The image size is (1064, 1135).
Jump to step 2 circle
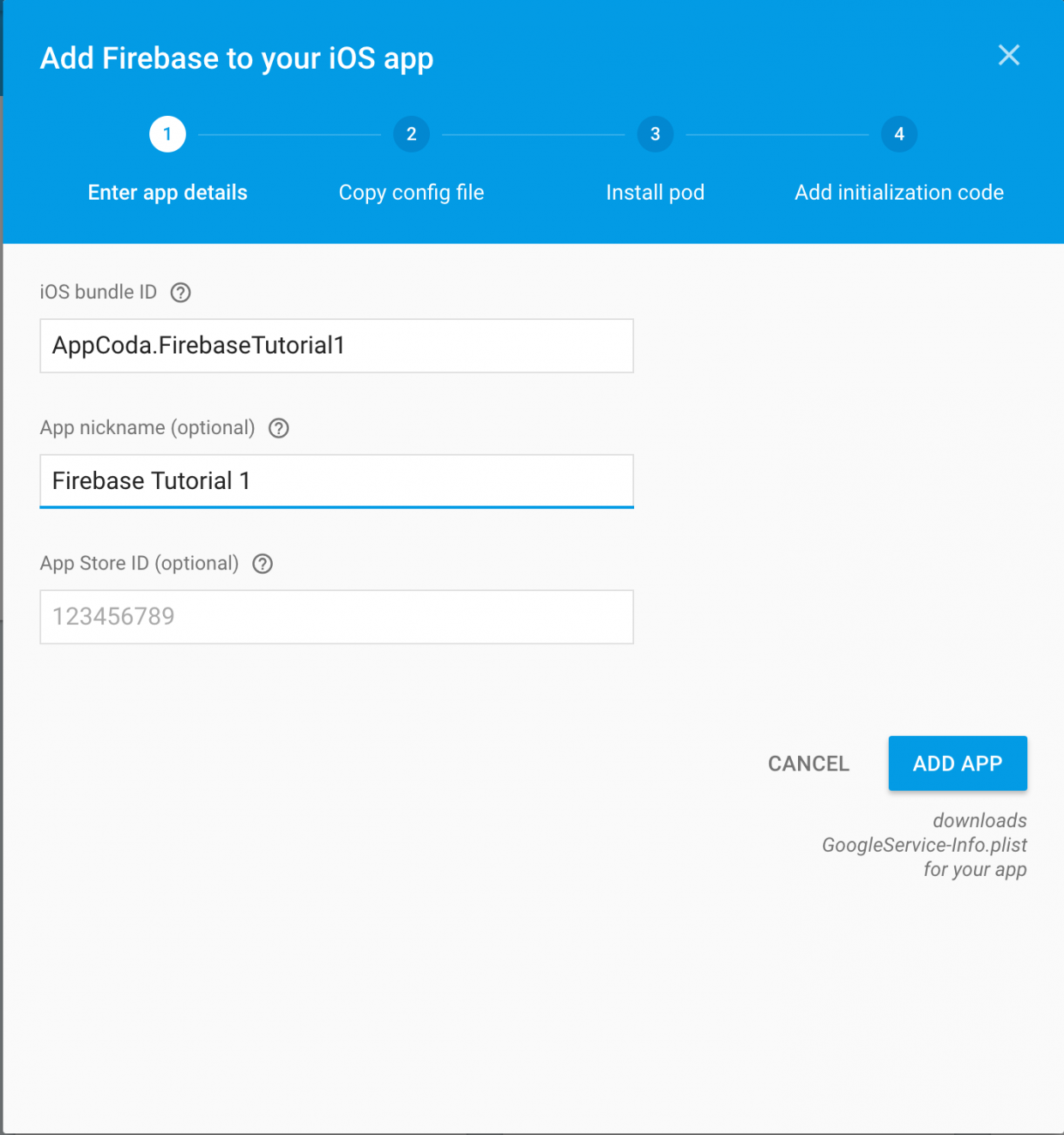pos(412,134)
